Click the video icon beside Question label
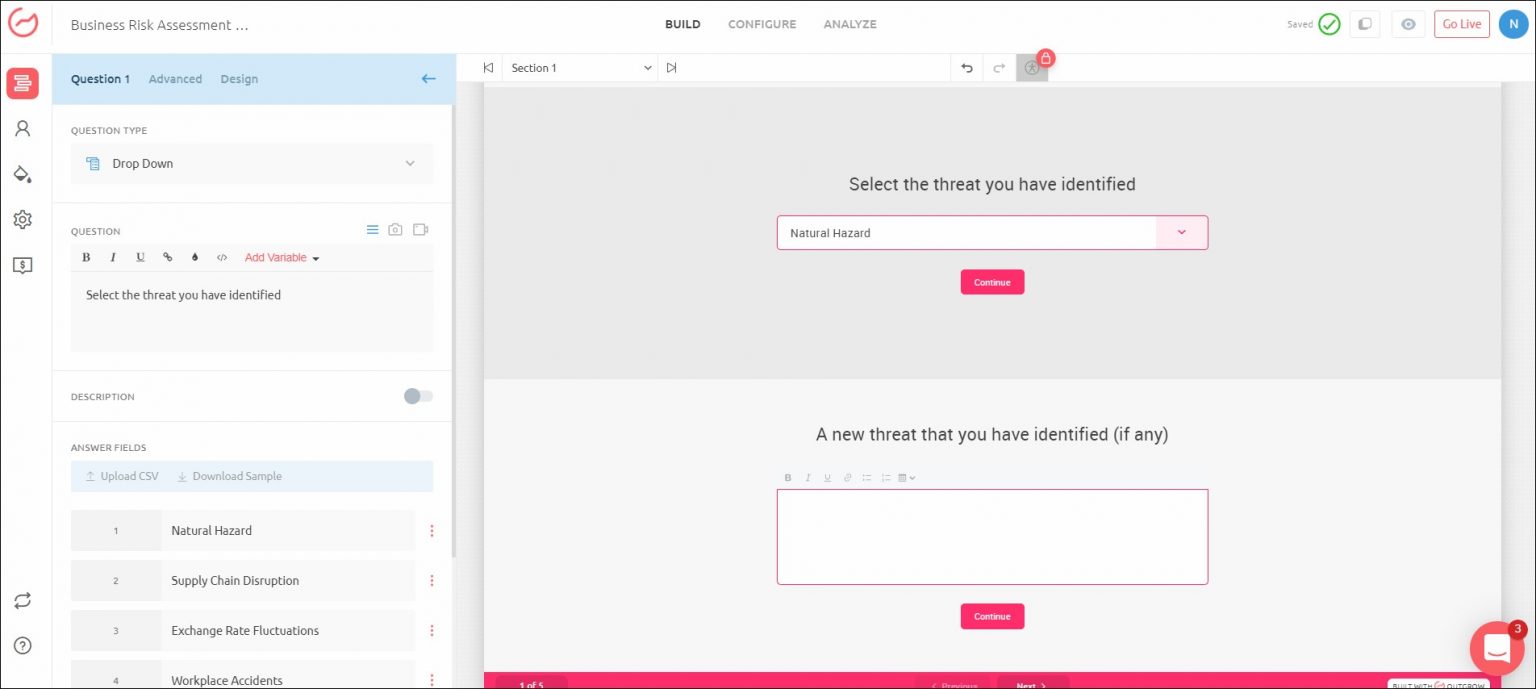The width and height of the screenshot is (1536, 689). point(420,230)
